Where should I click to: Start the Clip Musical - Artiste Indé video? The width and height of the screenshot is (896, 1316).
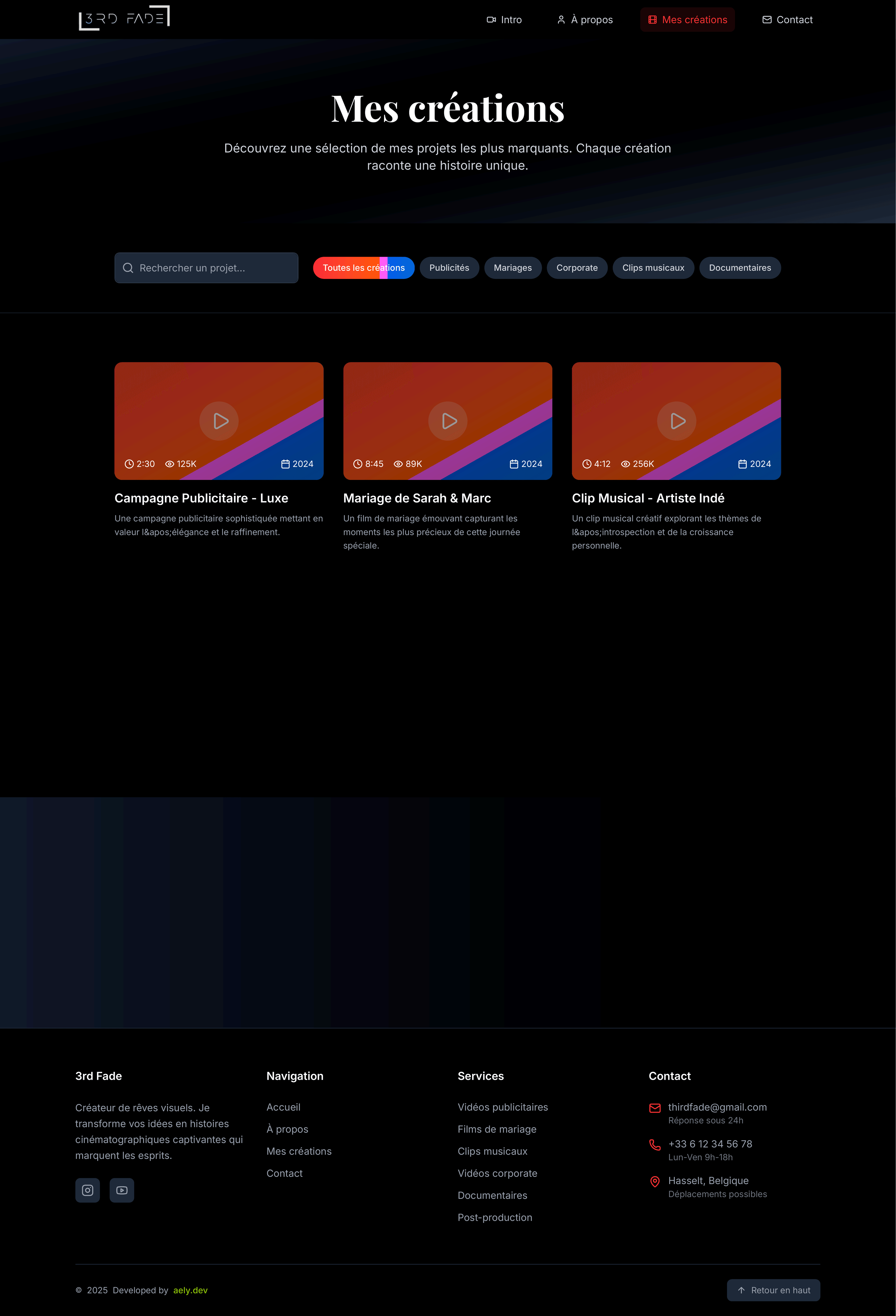click(676, 421)
